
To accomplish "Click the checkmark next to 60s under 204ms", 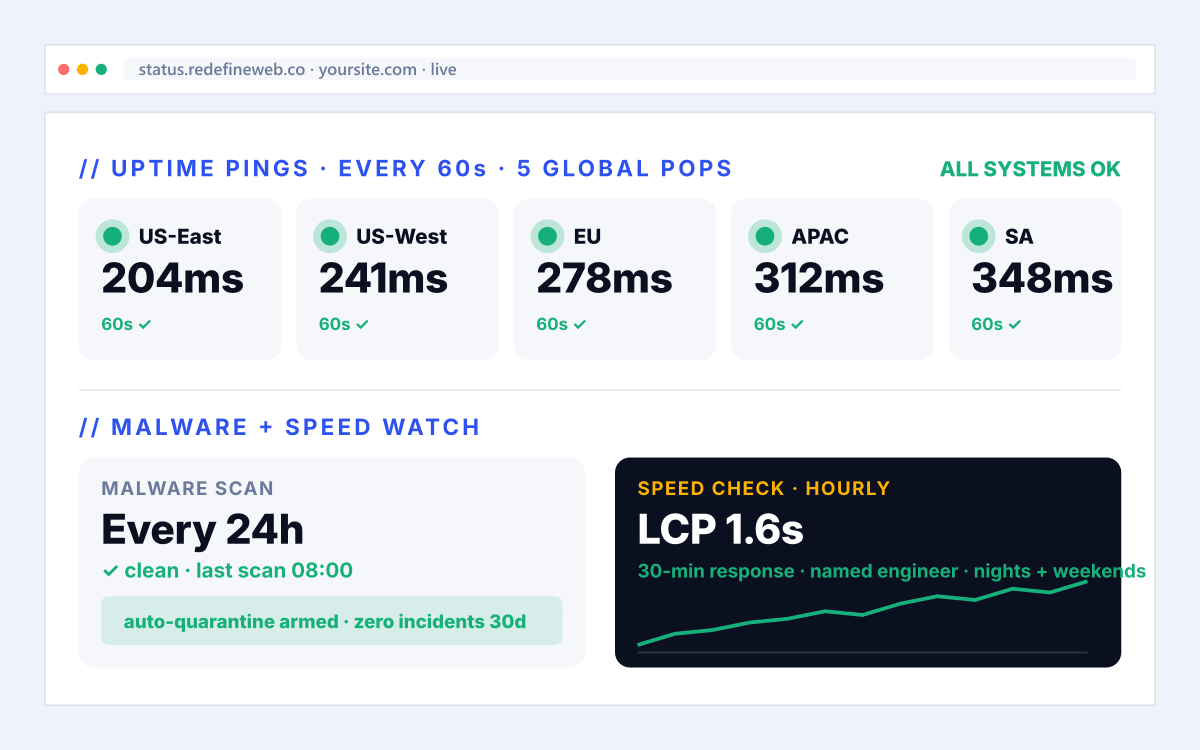I will click(145, 324).
